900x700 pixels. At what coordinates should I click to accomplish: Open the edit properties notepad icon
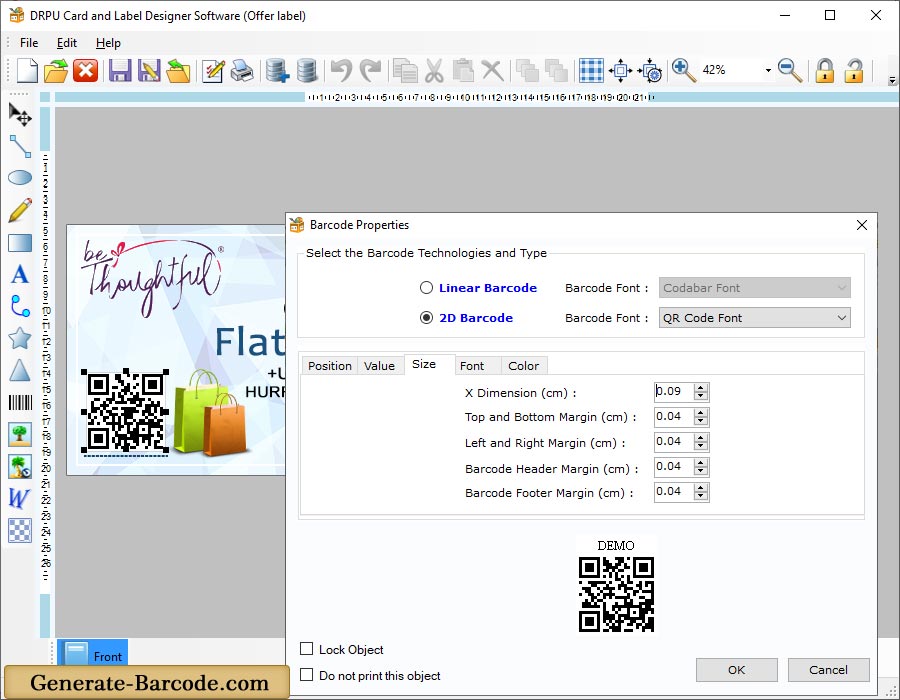point(213,71)
